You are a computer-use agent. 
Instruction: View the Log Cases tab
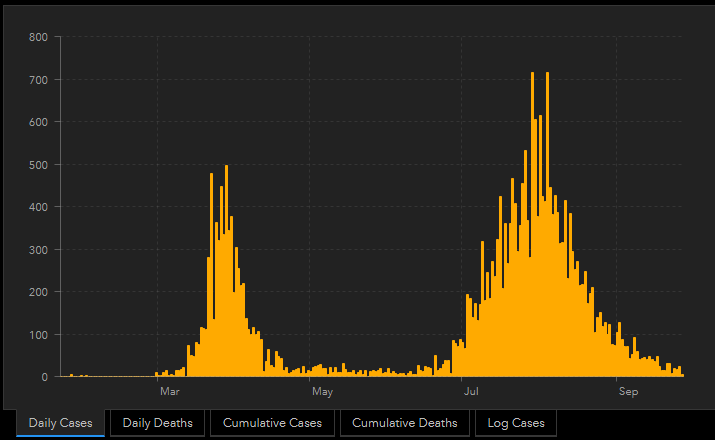pos(515,423)
